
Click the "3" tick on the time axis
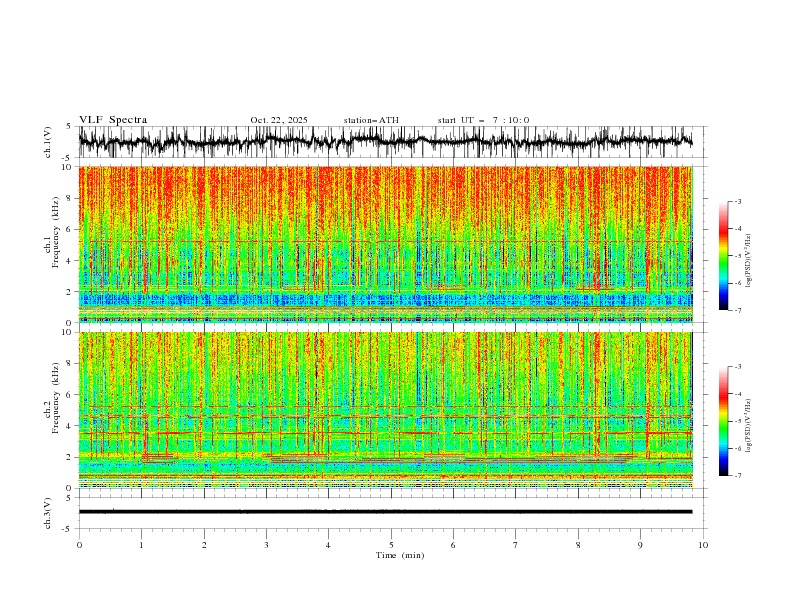[x=266, y=545]
